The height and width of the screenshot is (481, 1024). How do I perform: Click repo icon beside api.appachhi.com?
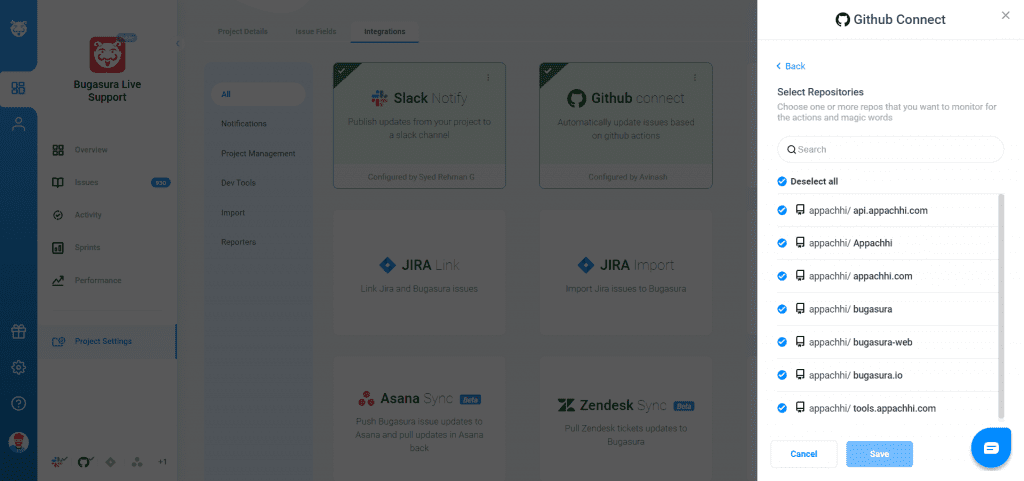pos(800,210)
